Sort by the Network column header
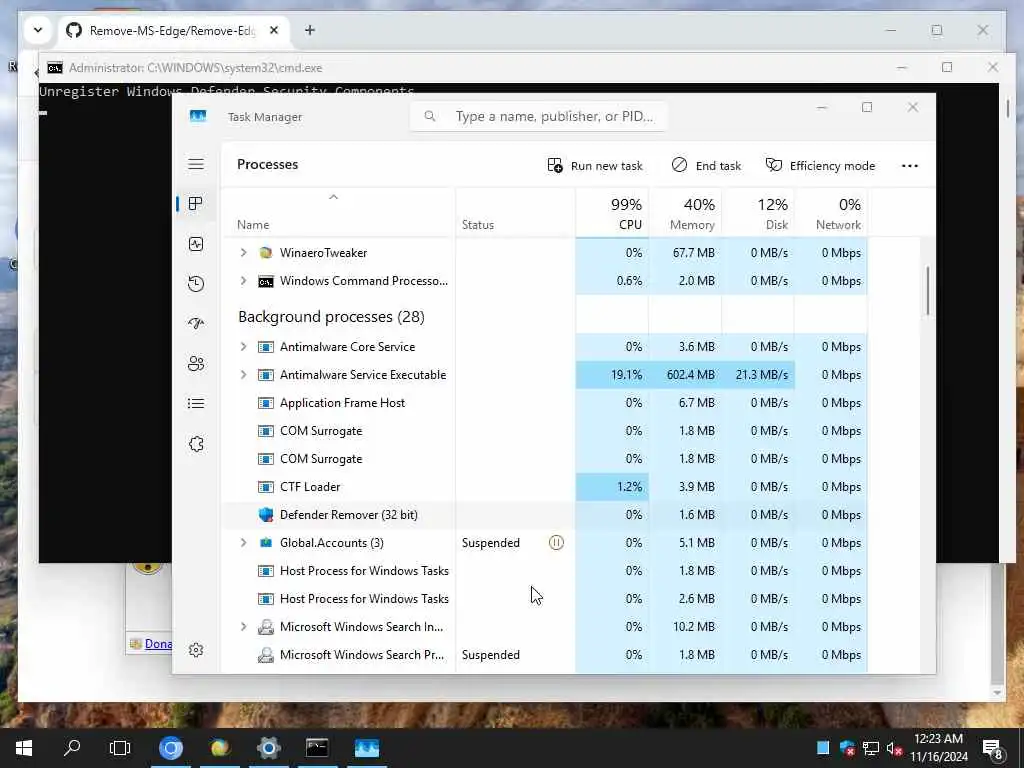The width and height of the screenshot is (1024, 768). 831,213
